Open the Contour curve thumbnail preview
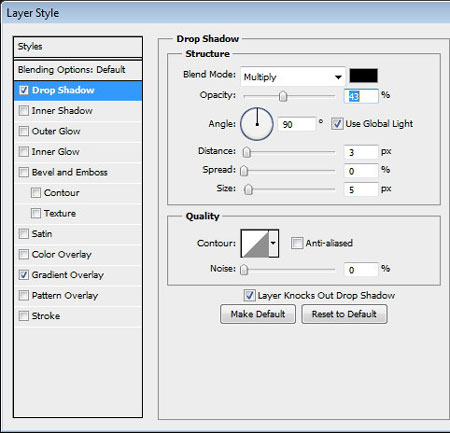The width and height of the screenshot is (450, 433). point(255,244)
